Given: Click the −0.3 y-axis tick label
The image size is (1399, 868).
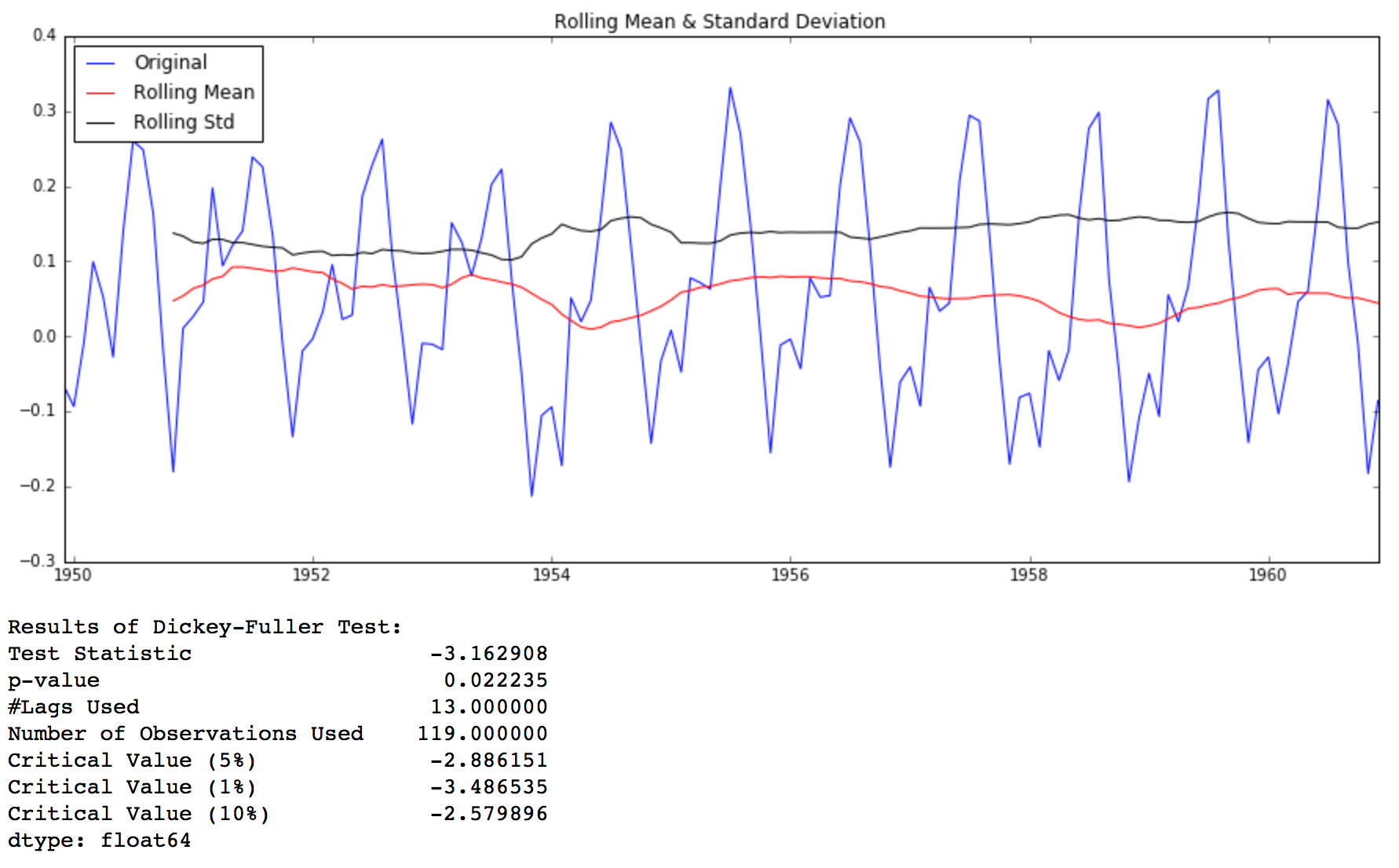Looking at the screenshot, I should (x=38, y=561).
